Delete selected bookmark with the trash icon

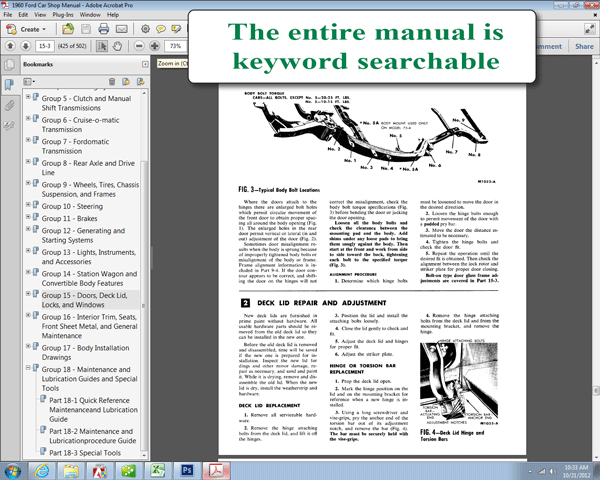(x=112, y=82)
